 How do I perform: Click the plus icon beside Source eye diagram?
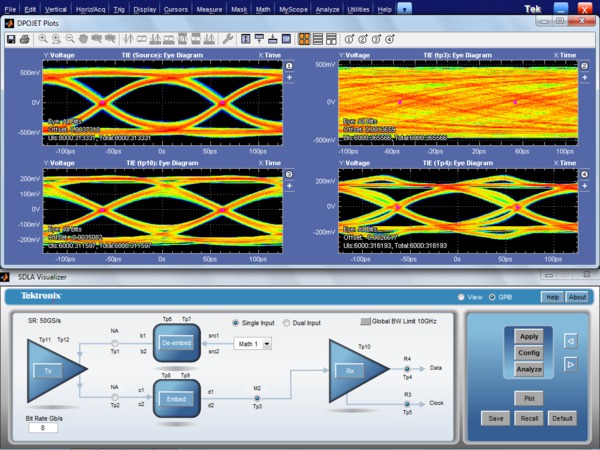click(289, 77)
